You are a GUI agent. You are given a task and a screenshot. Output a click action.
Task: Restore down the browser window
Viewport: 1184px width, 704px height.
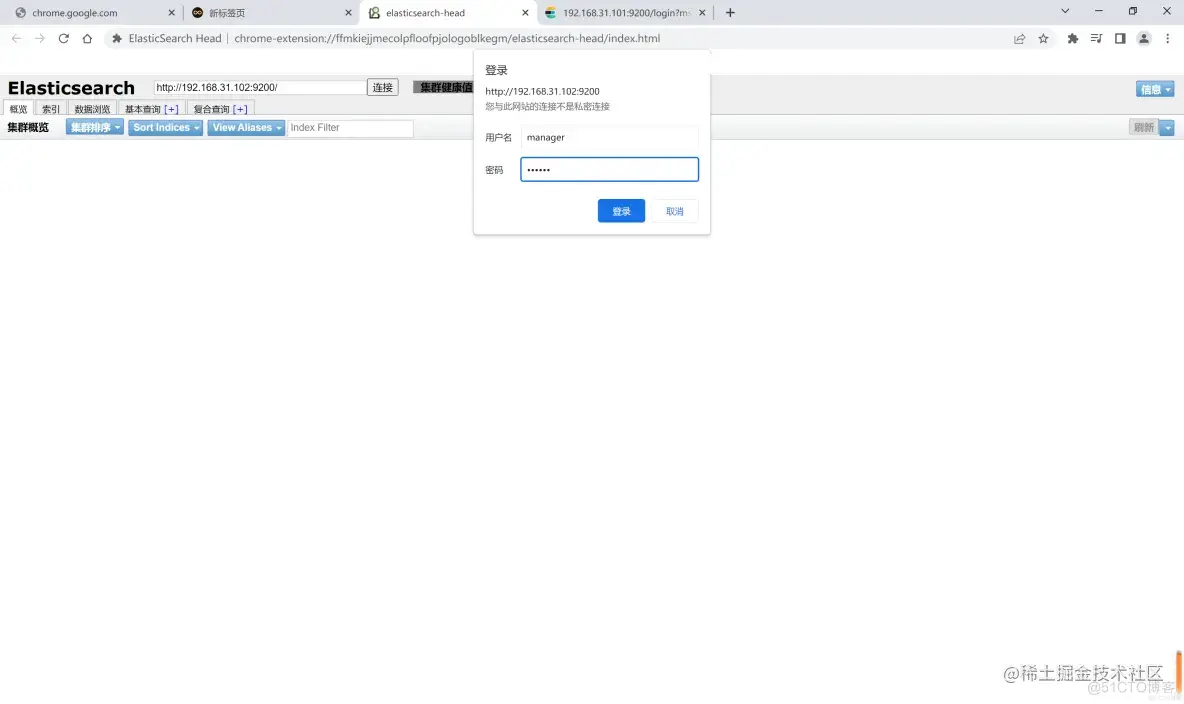tap(1133, 11)
